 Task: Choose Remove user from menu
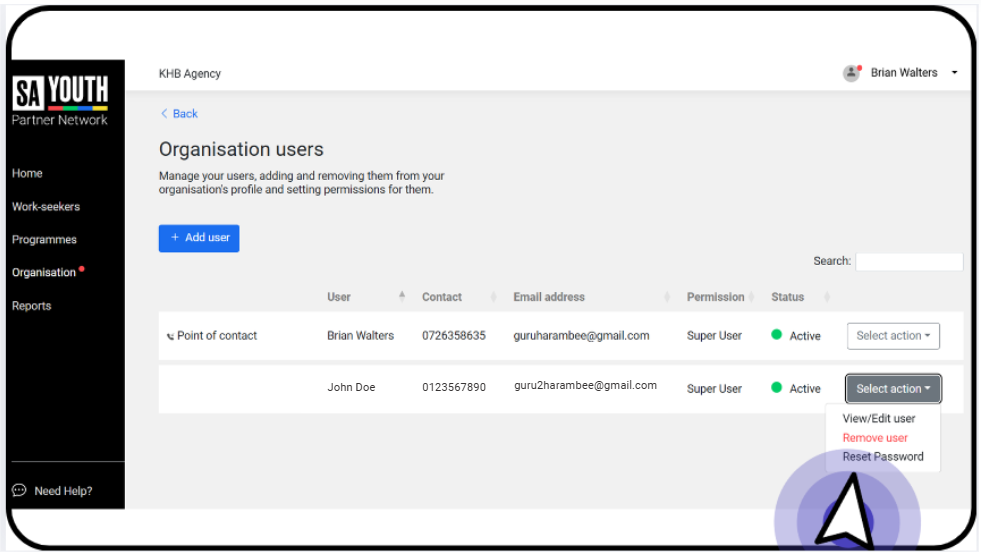click(875, 438)
